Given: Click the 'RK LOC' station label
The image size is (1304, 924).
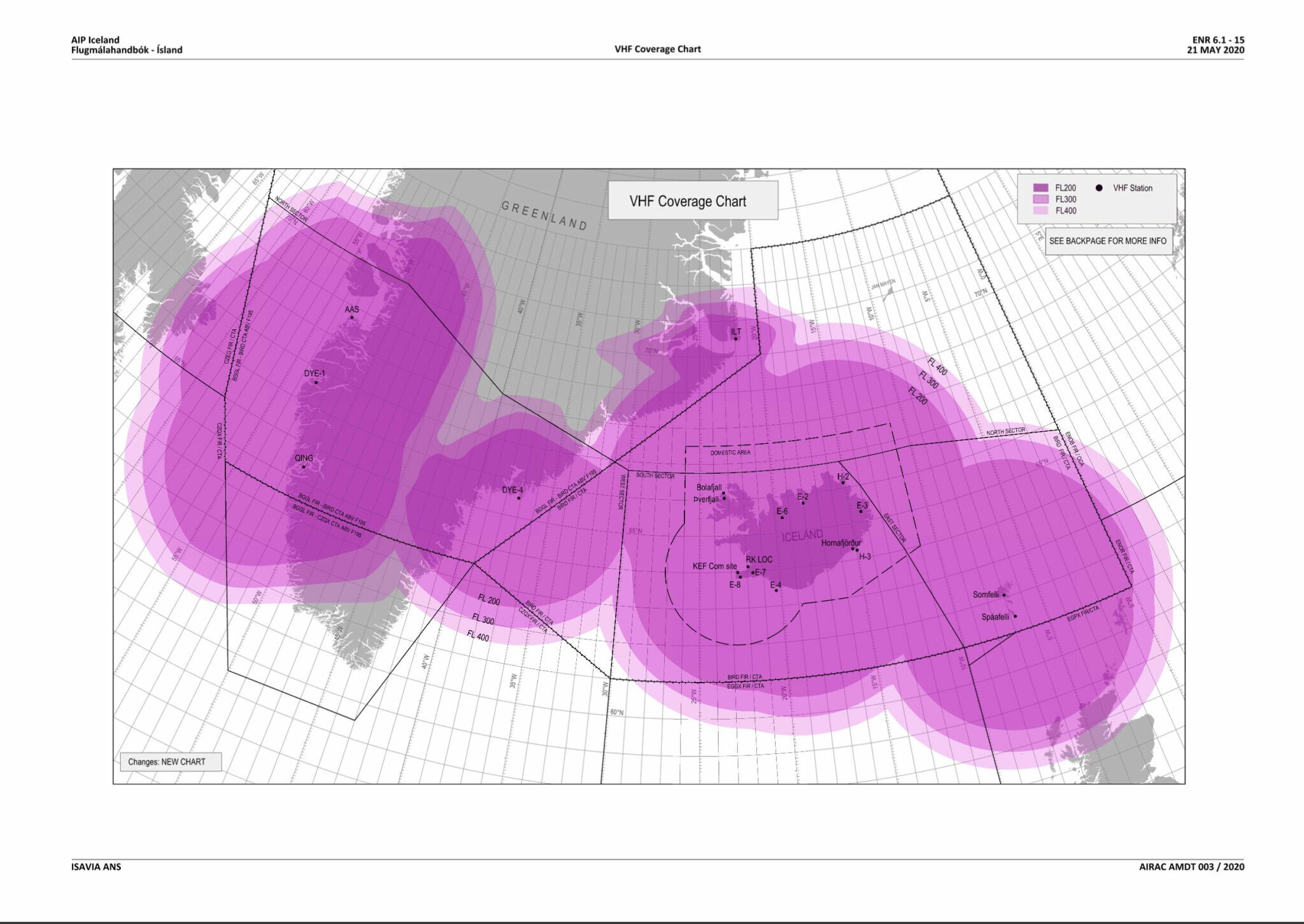Looking at the screenshot, I should [759, 560].
